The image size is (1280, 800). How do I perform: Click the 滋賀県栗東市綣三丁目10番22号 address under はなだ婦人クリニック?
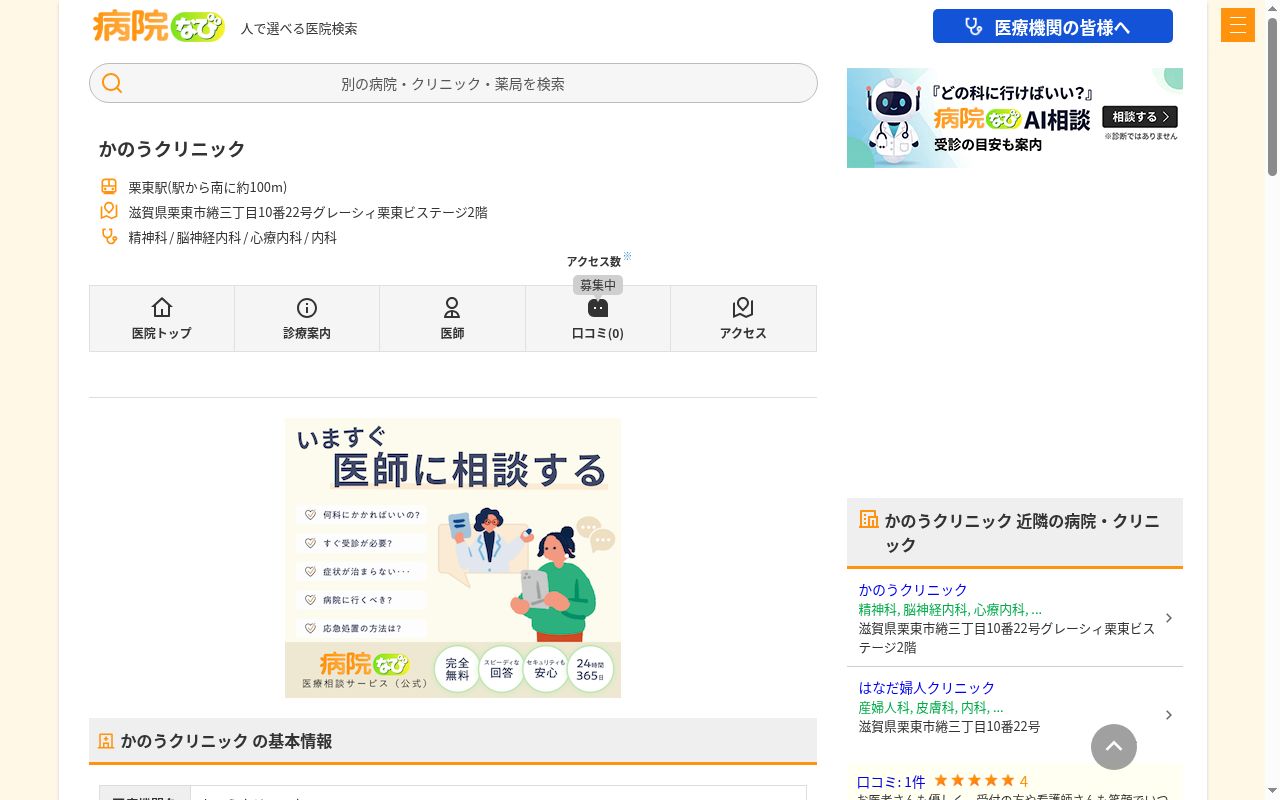[949, 726]
